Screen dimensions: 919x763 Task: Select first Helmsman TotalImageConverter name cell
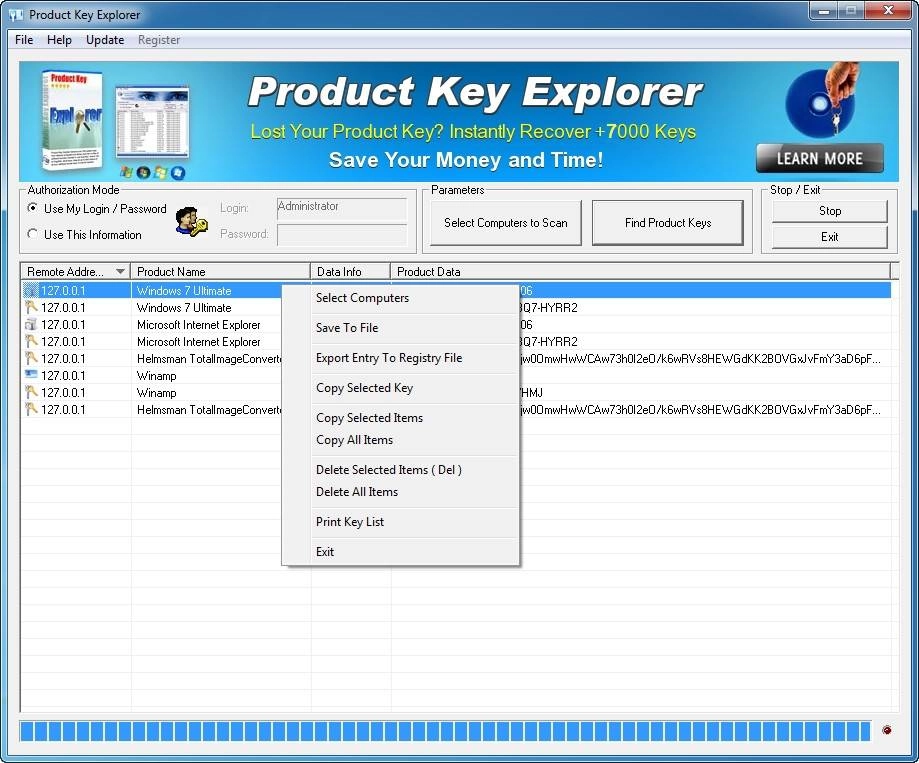pyautogui.click(x=209, y=359)
